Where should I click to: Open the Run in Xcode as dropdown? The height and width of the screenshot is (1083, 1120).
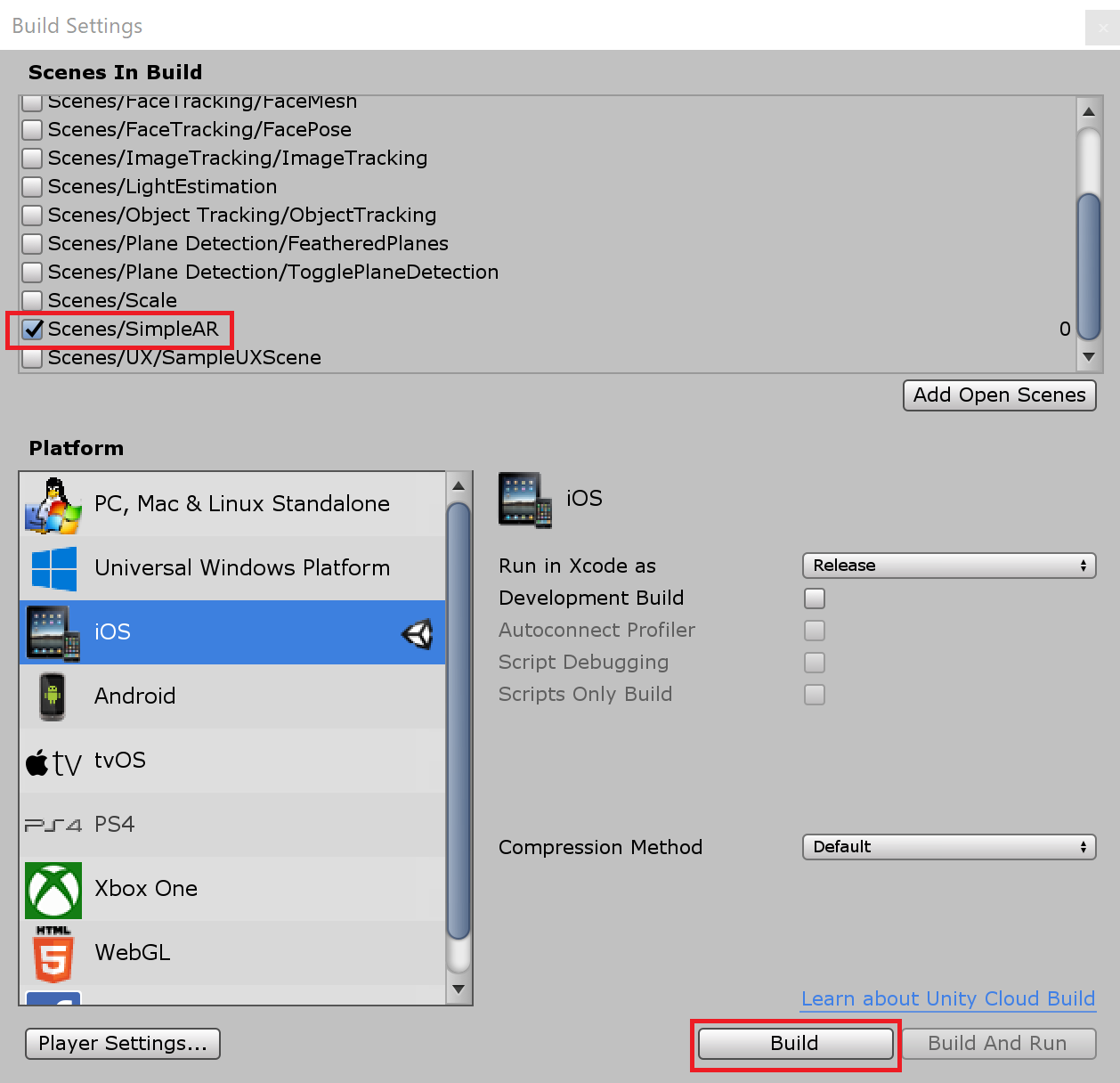pyautogui.click(x=948, y=566)
